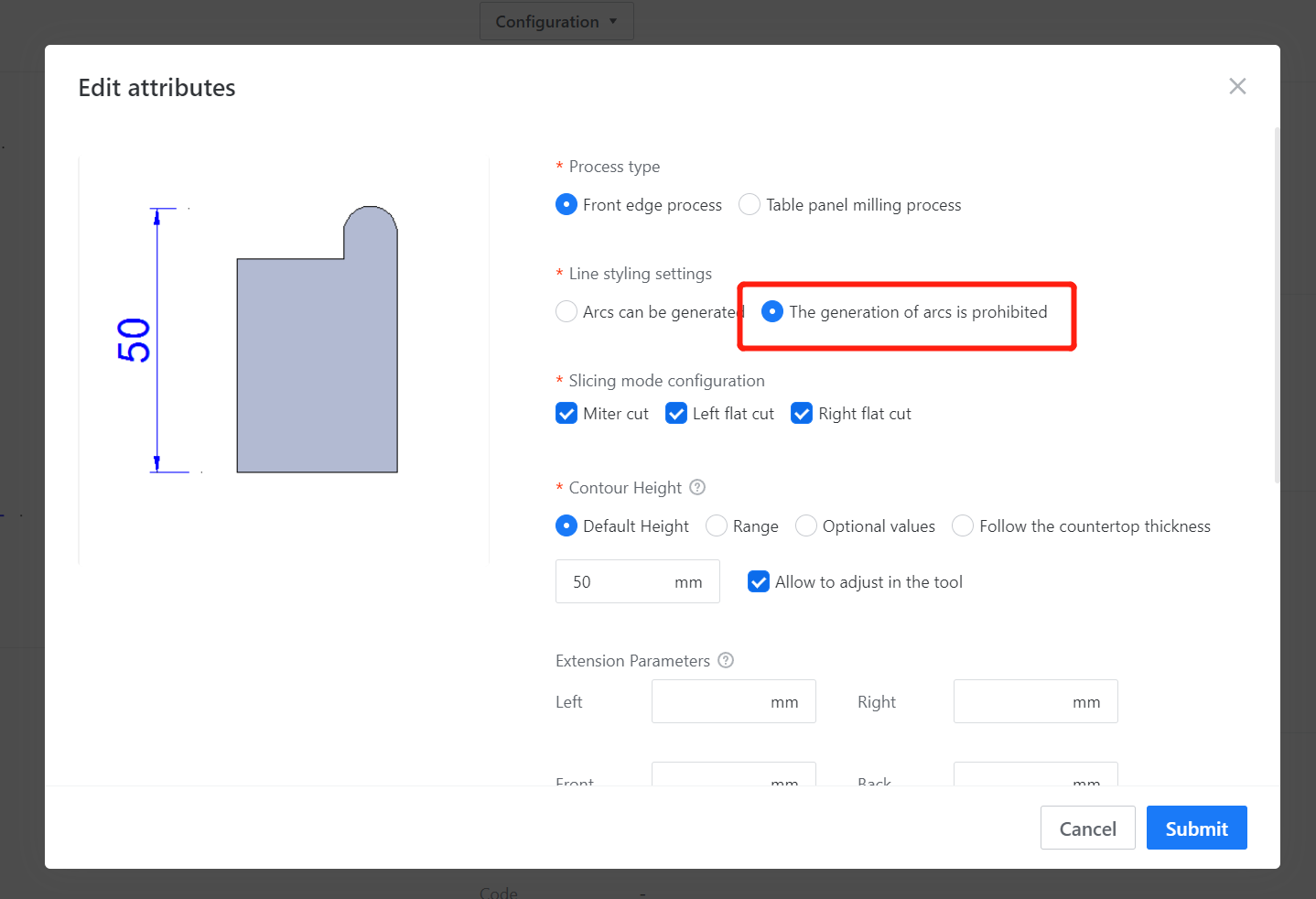Toggle the Left flat cut checkbox
The height and width of the screenshot is (899, 1316).
[676, 413]
